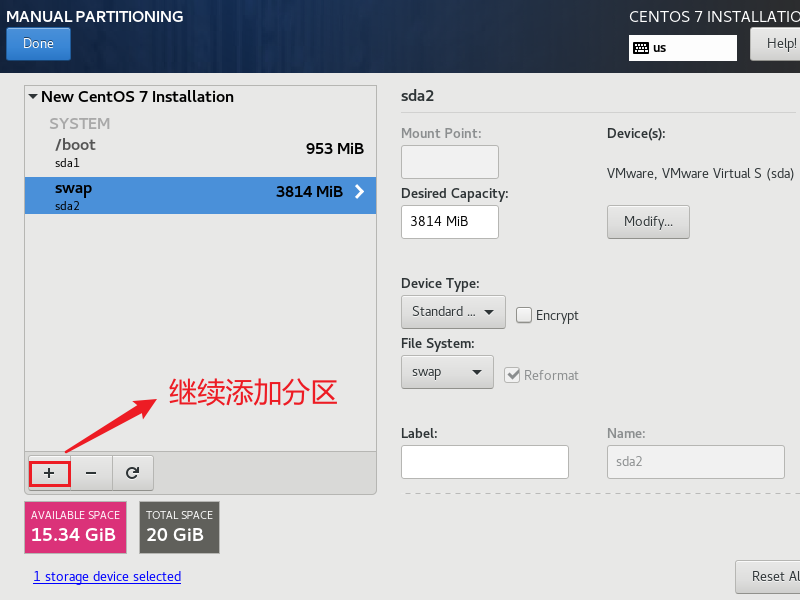Open the Device Type dropdown

coord(453,312)
